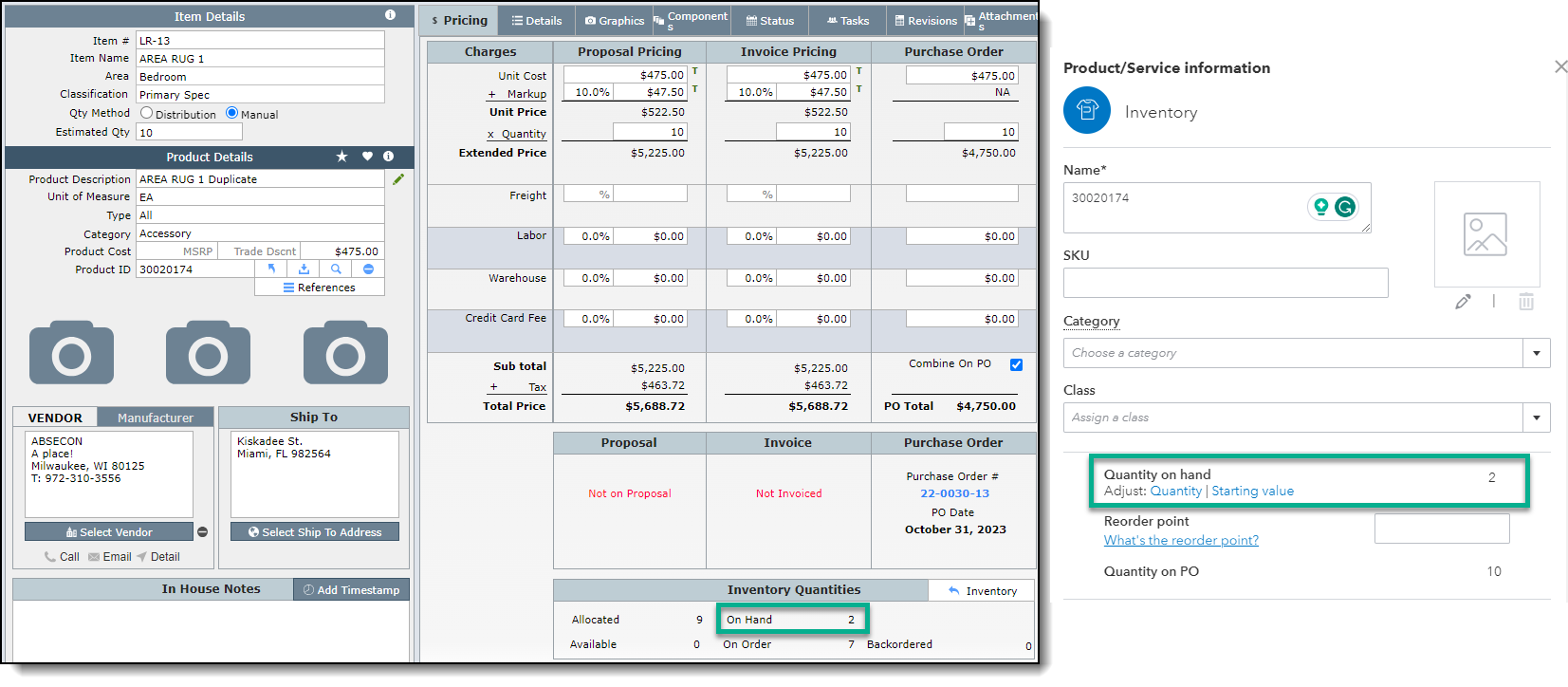
Task: Switch to the VENDOR tab
Action: pyautogui.click(x=55, y=418)
